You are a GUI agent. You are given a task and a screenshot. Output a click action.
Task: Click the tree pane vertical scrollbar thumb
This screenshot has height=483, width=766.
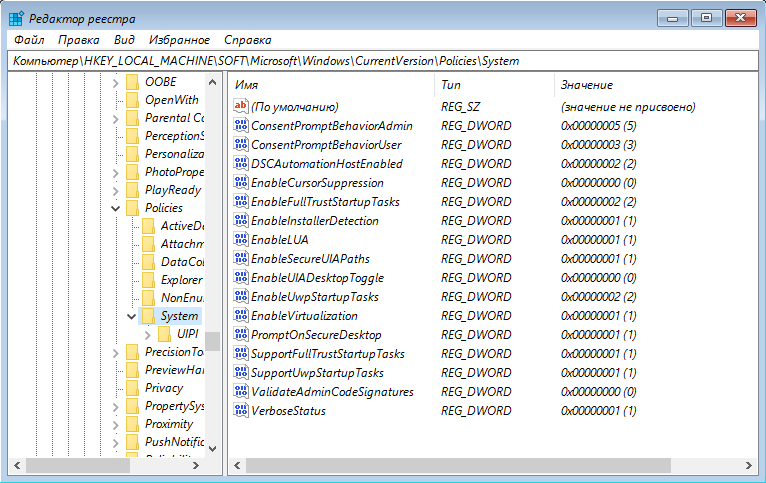tap(212, 340)
